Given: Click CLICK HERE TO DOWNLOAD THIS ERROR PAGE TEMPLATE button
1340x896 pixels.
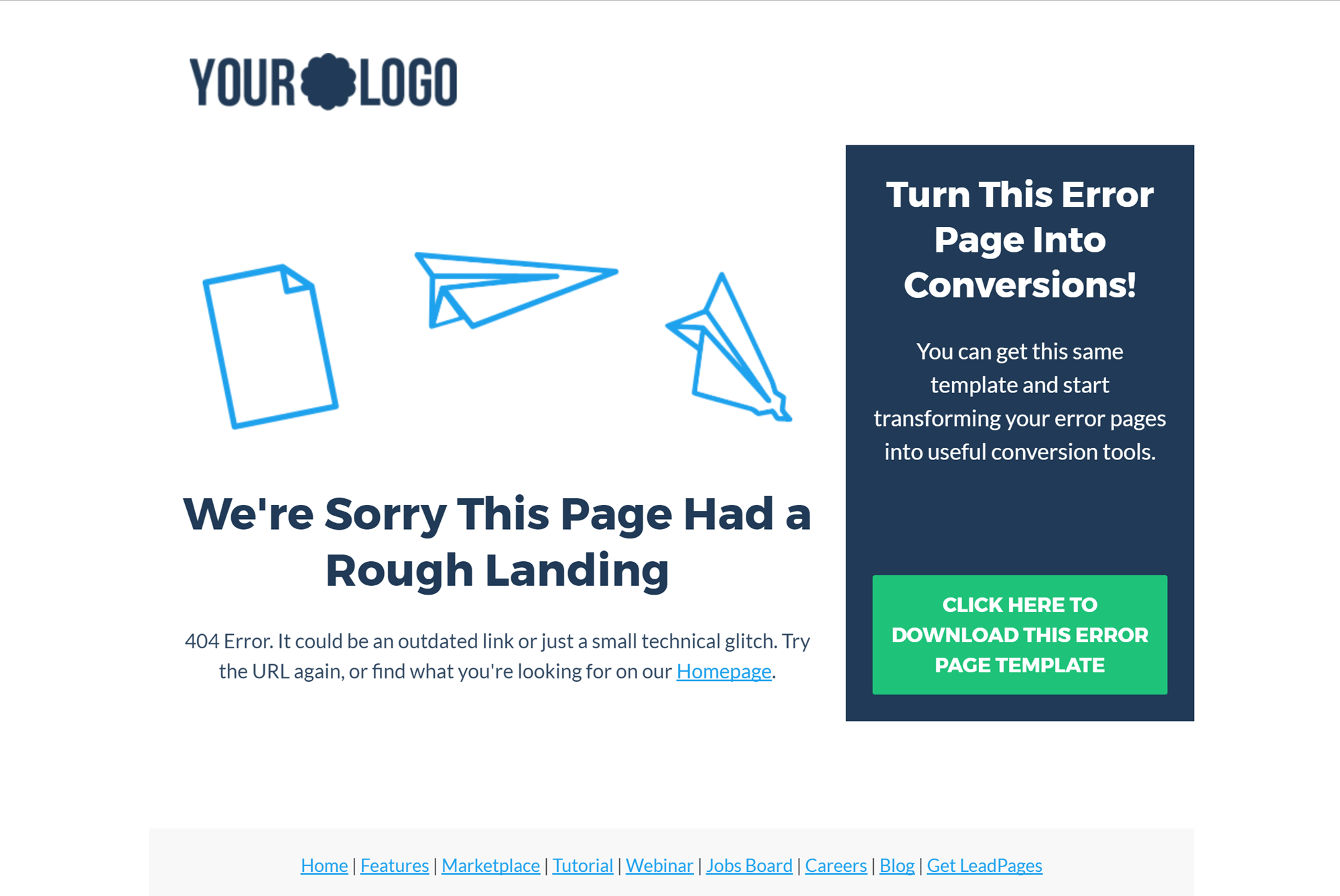Looking at the screenshot, I should pyautogui.click(x=1019, y=634).
